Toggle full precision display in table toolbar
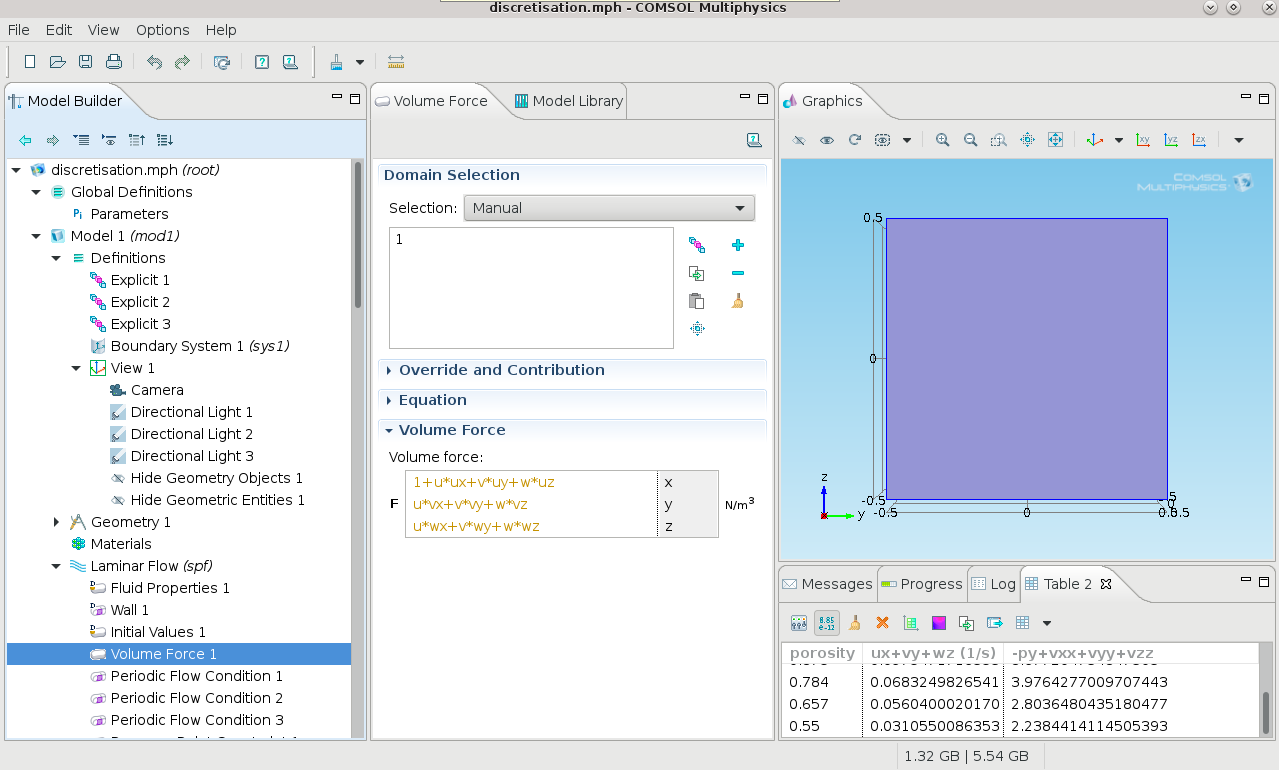Viewport: 1279px width, 770px height. pyautogui.click(x=826, y=623)
